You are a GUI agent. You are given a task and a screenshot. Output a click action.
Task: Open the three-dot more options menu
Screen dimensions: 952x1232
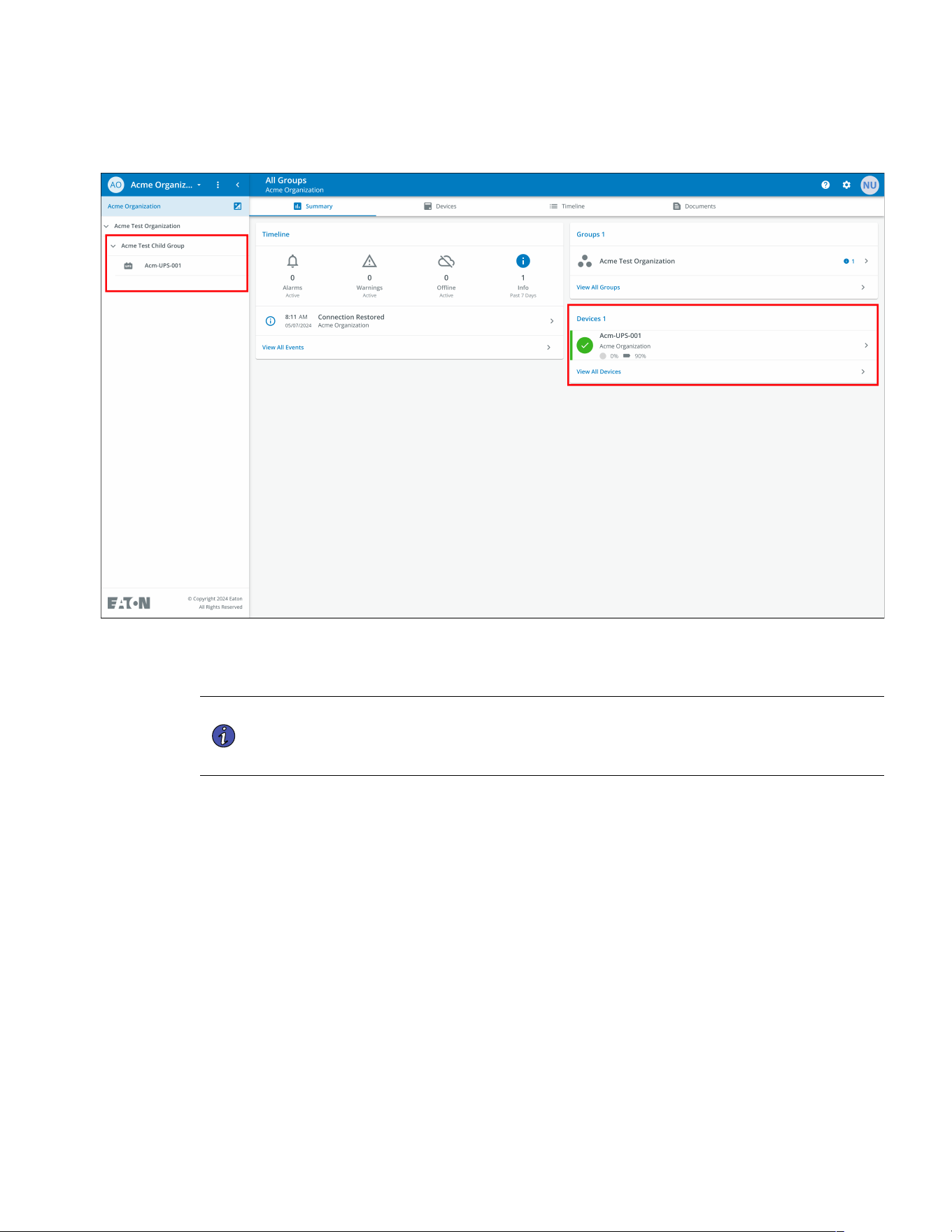coord(218,185)
